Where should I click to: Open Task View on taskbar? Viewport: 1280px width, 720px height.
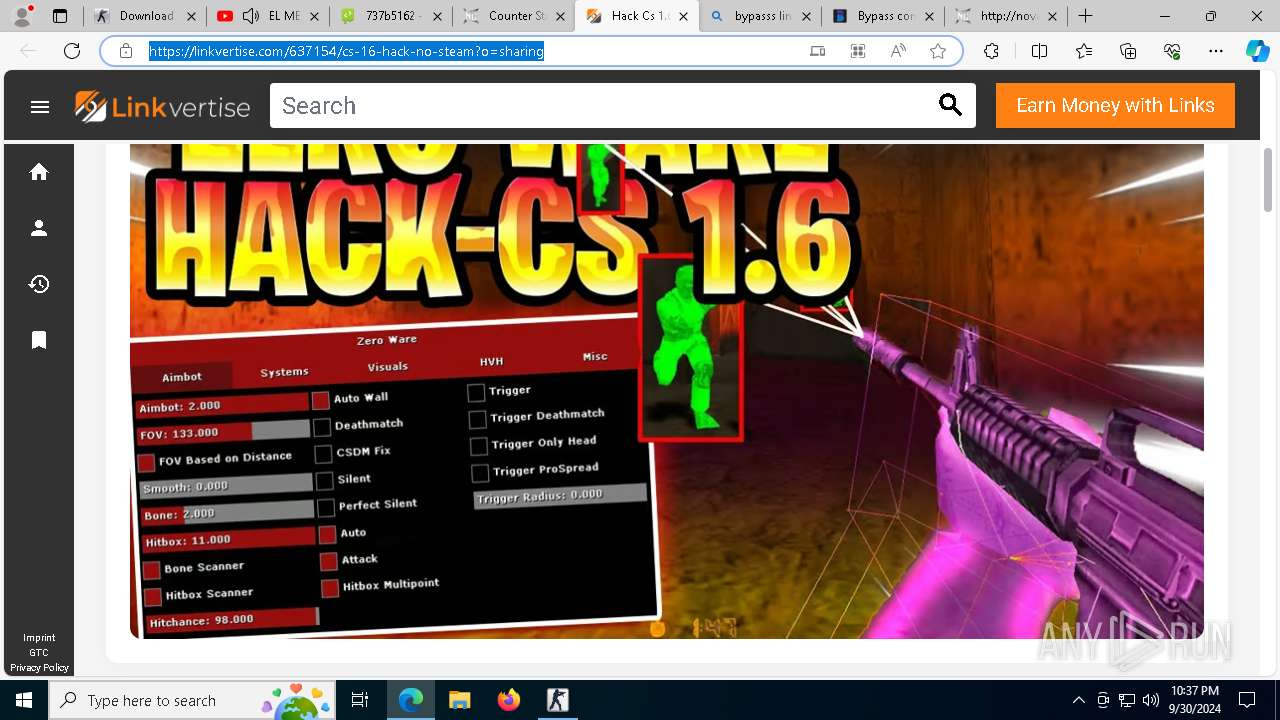(x=360, y=700)
